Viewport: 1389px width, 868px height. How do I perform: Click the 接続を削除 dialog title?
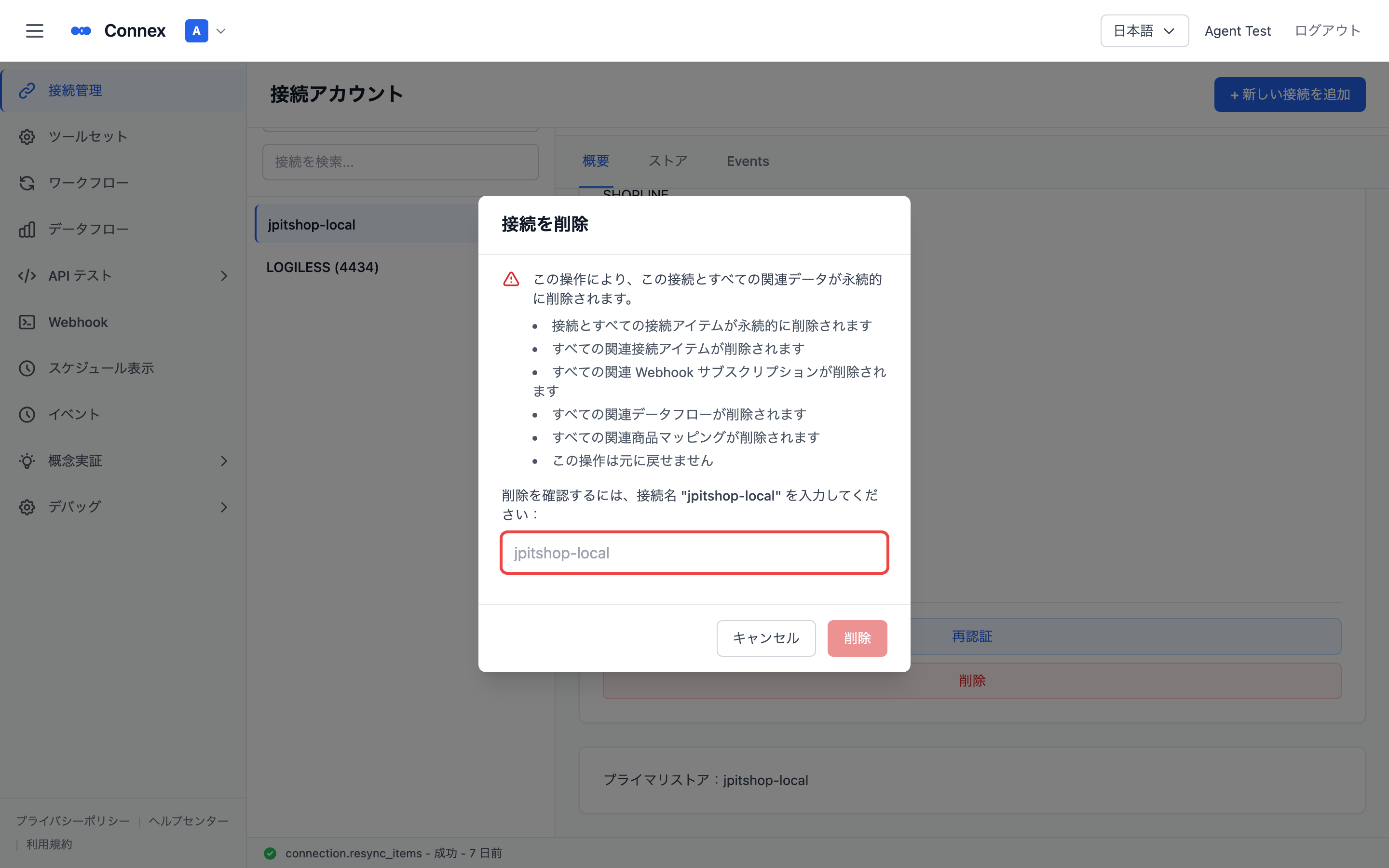pyautogui.click(x=545, y=224)
